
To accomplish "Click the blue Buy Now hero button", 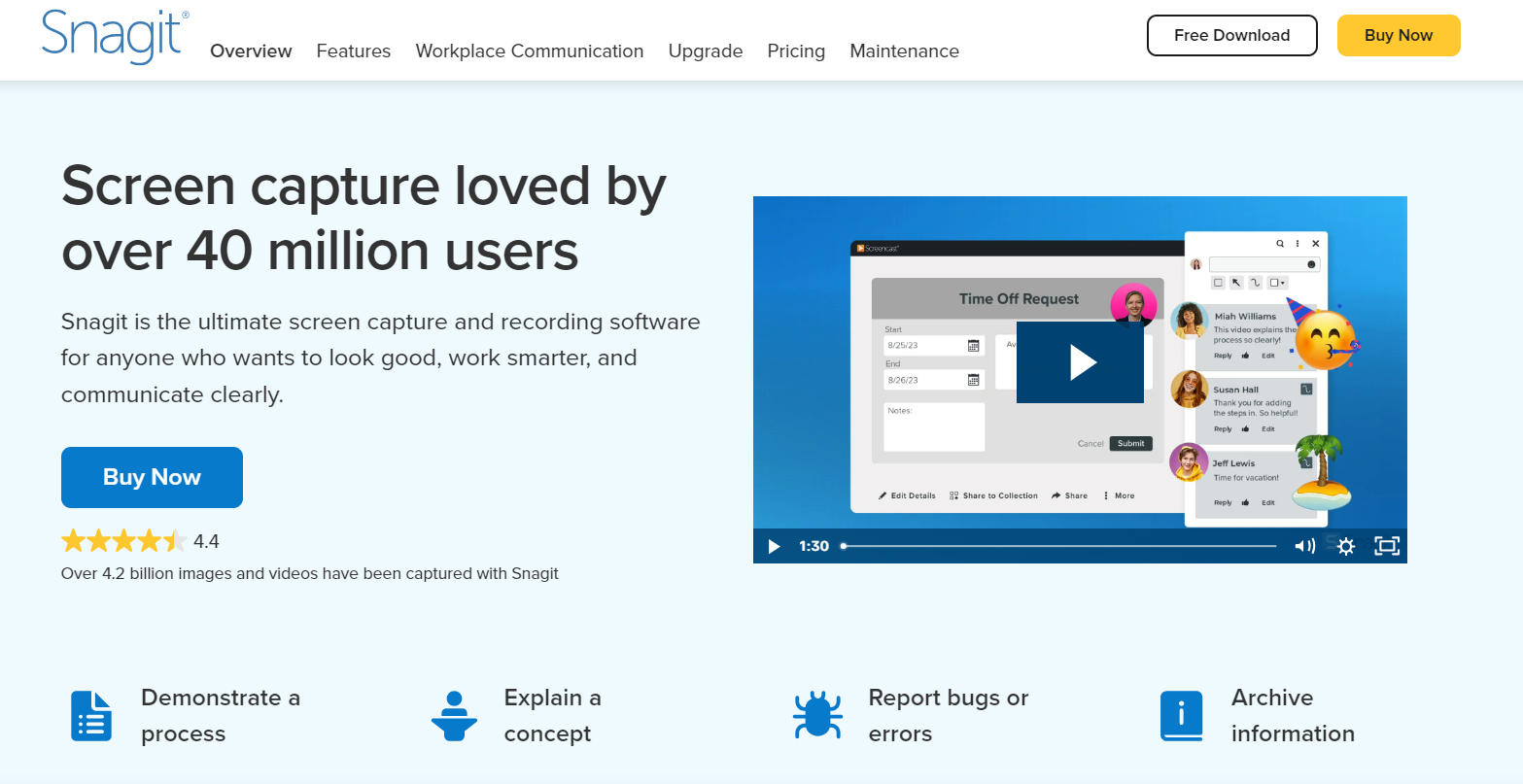I will [x=152, y=477].
